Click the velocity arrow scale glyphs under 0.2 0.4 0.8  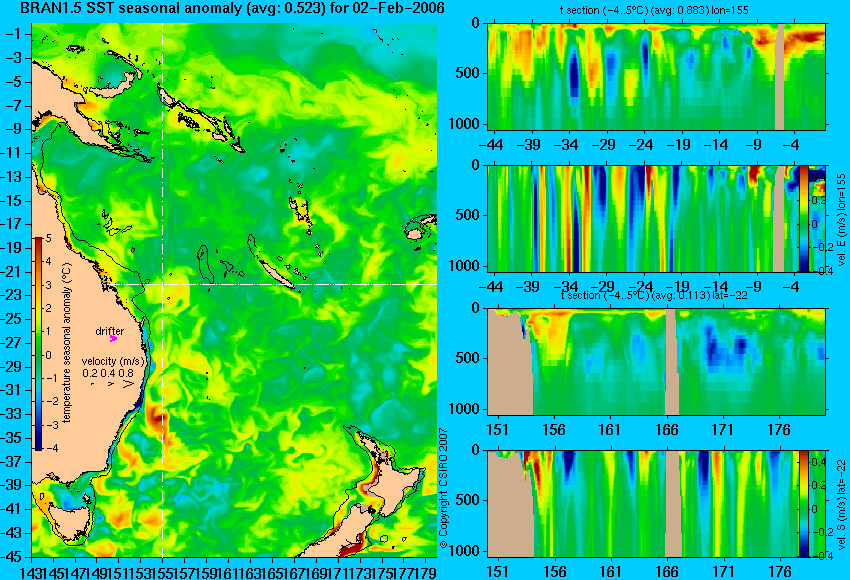click(x=113, y=384)
